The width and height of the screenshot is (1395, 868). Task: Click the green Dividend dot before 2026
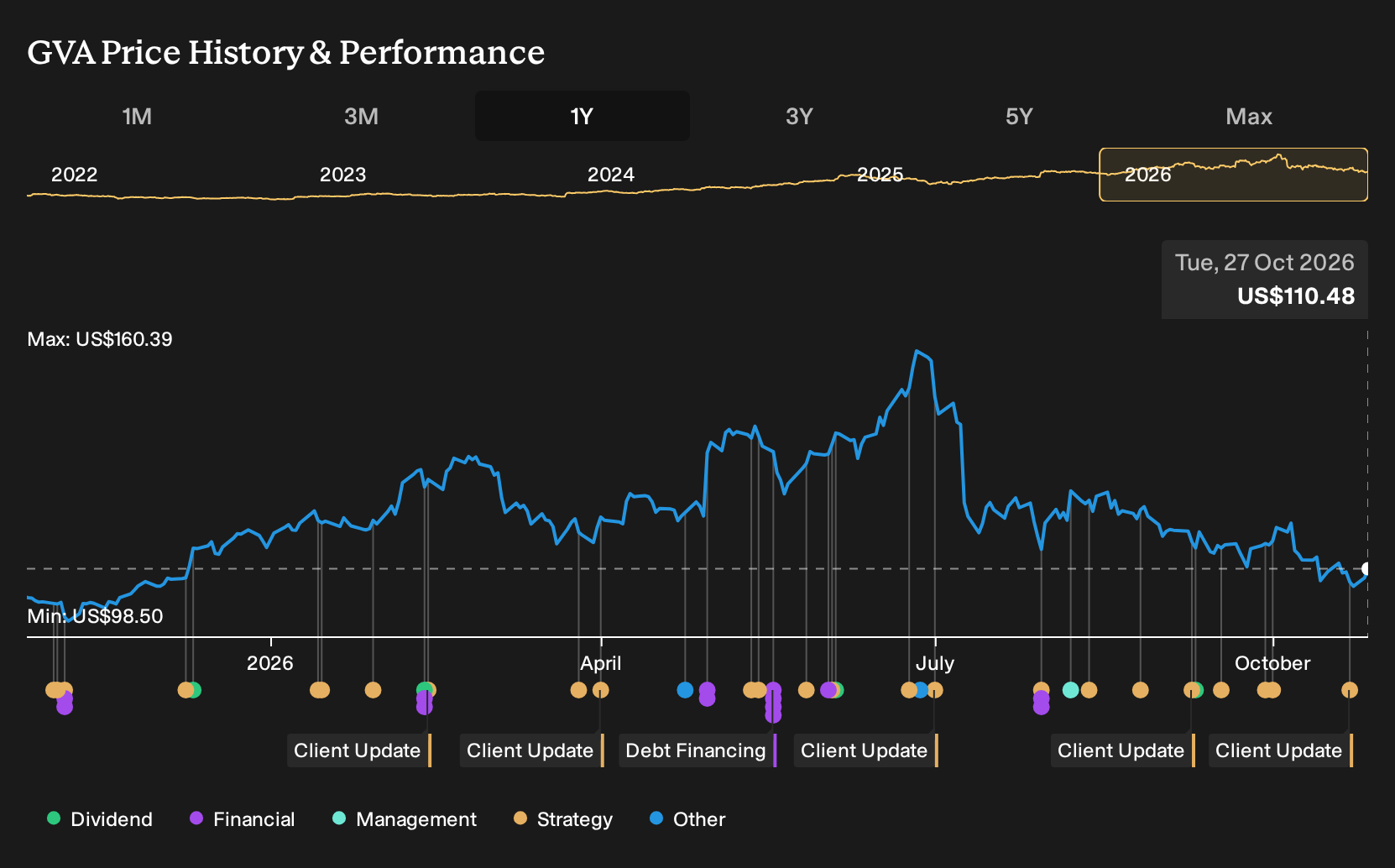click(195, 690)
